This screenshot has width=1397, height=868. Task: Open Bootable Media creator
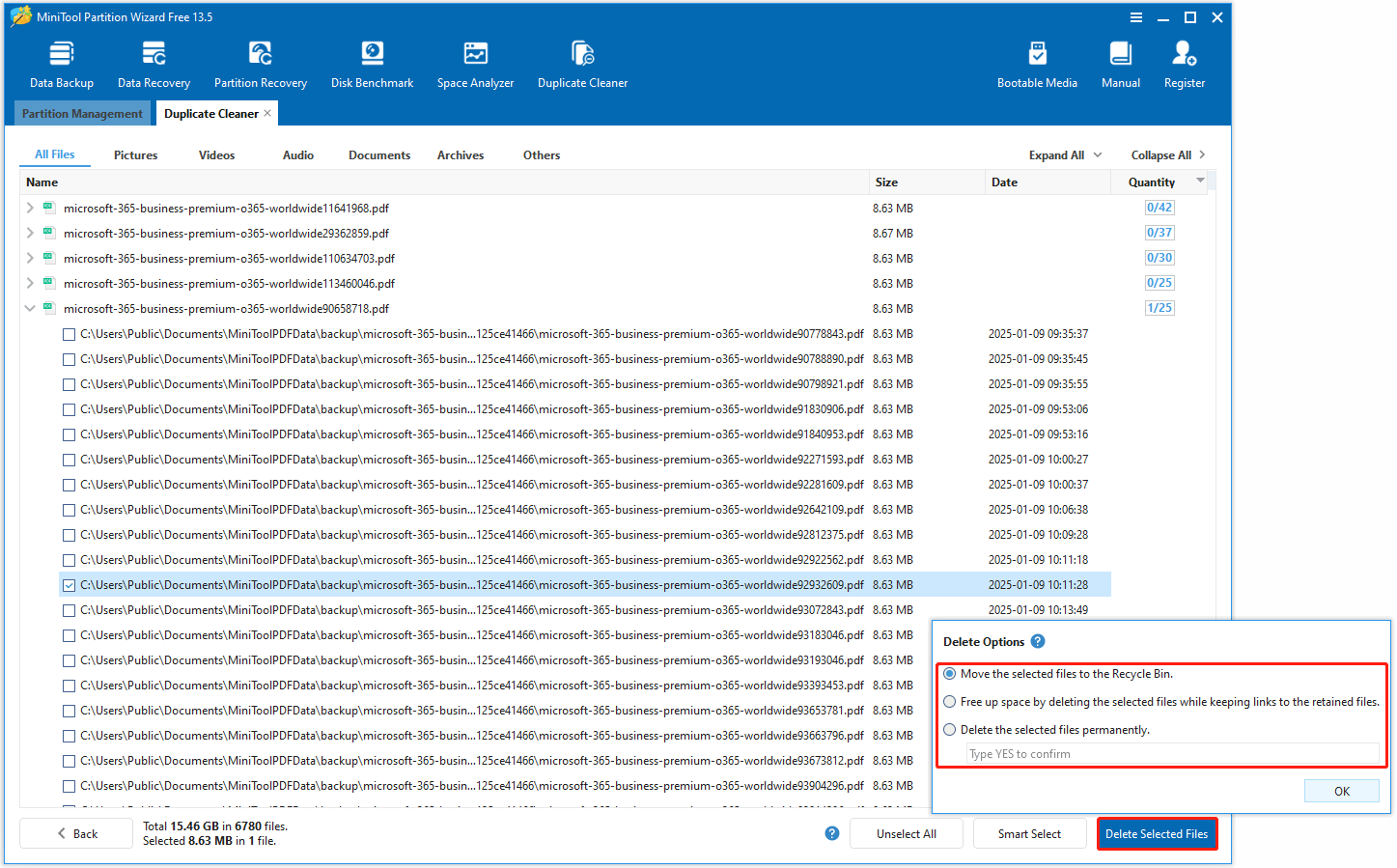pyautogui.click(x=1037, y=62)
